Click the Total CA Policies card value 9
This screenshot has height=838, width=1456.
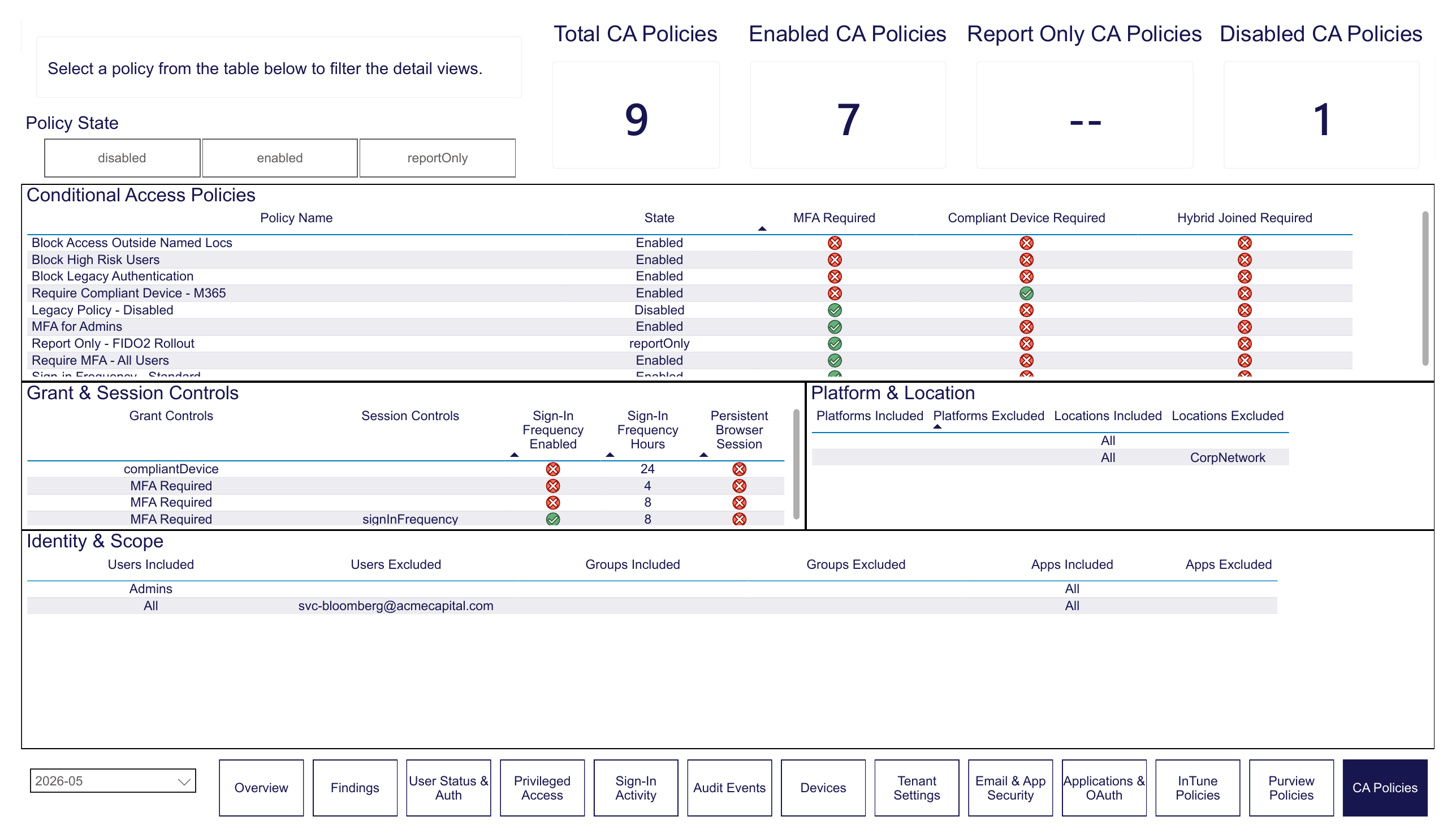(636, 119)
